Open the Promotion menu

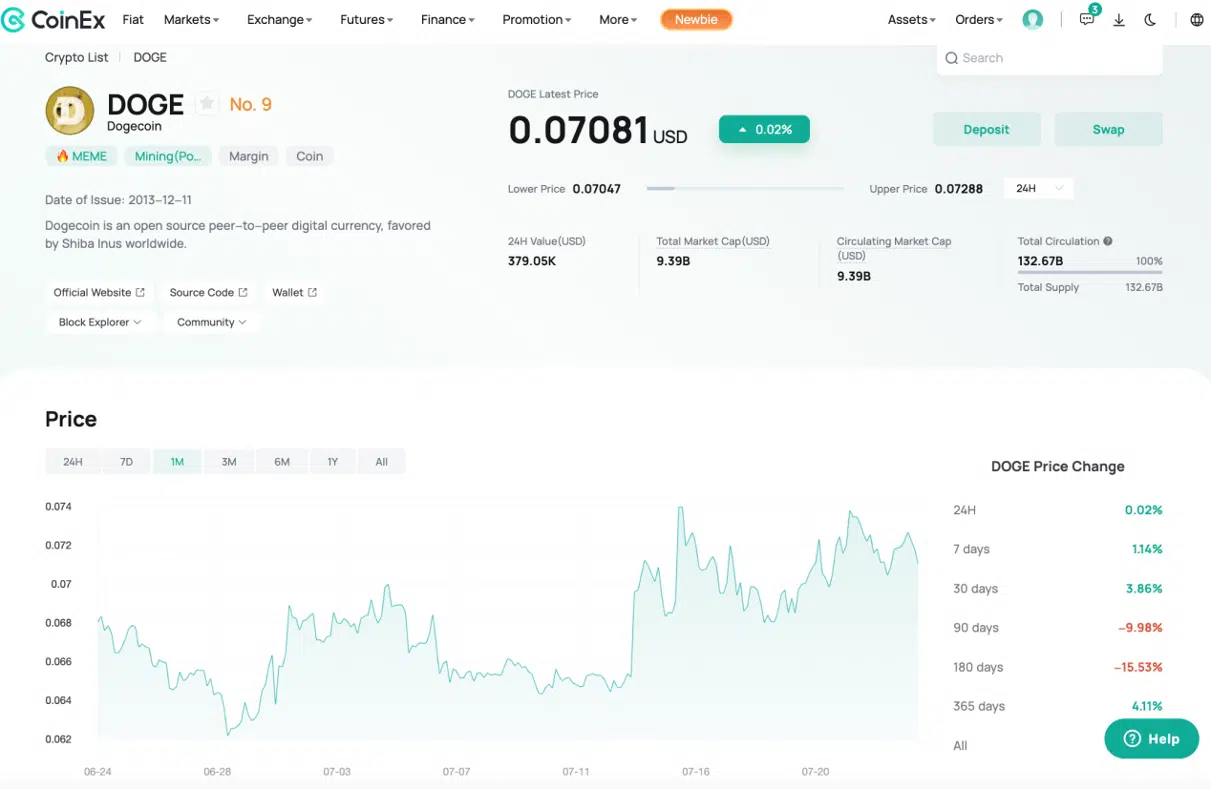tap(537, 20)
